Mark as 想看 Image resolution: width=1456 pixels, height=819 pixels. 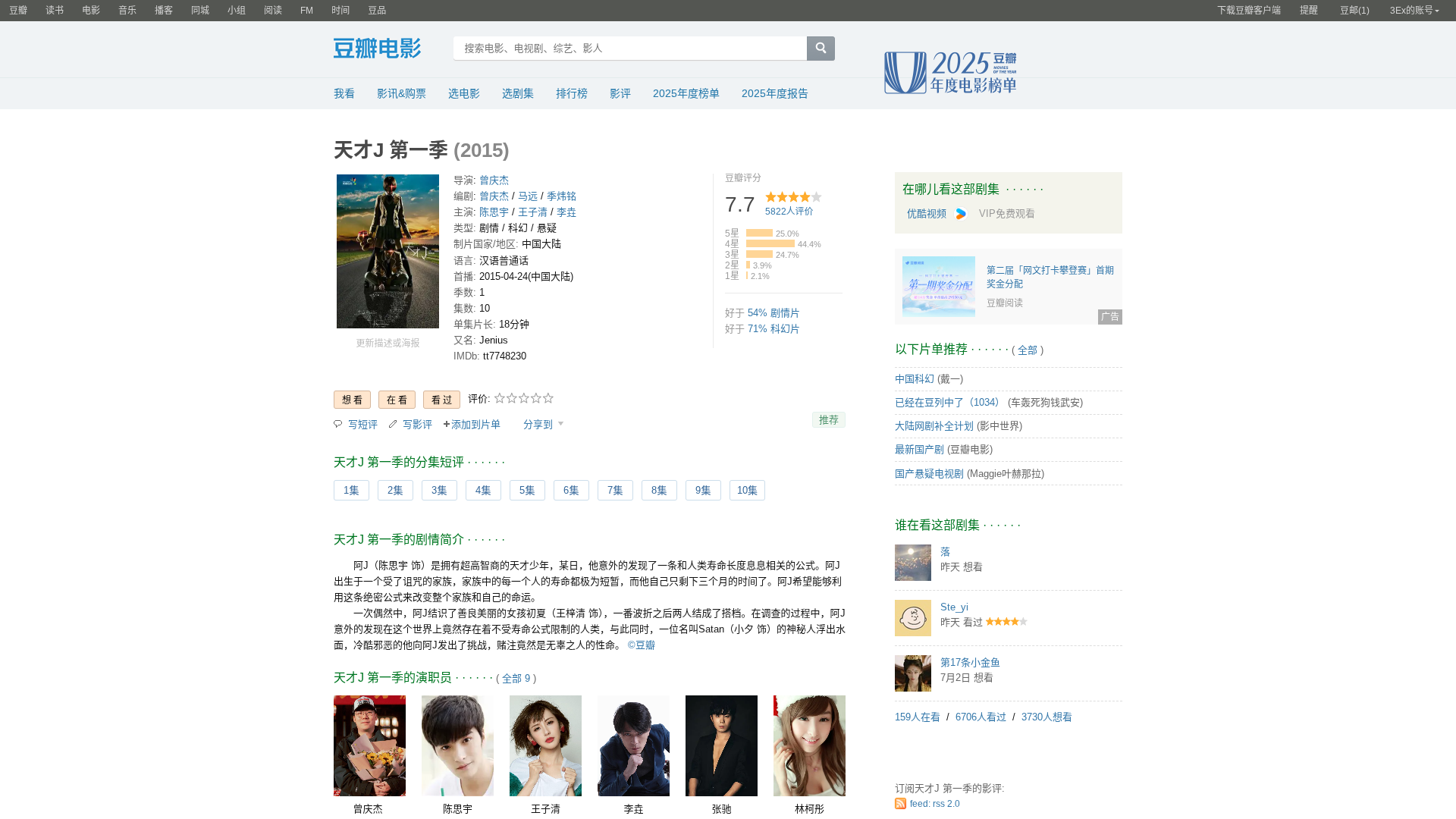(352, 400)
